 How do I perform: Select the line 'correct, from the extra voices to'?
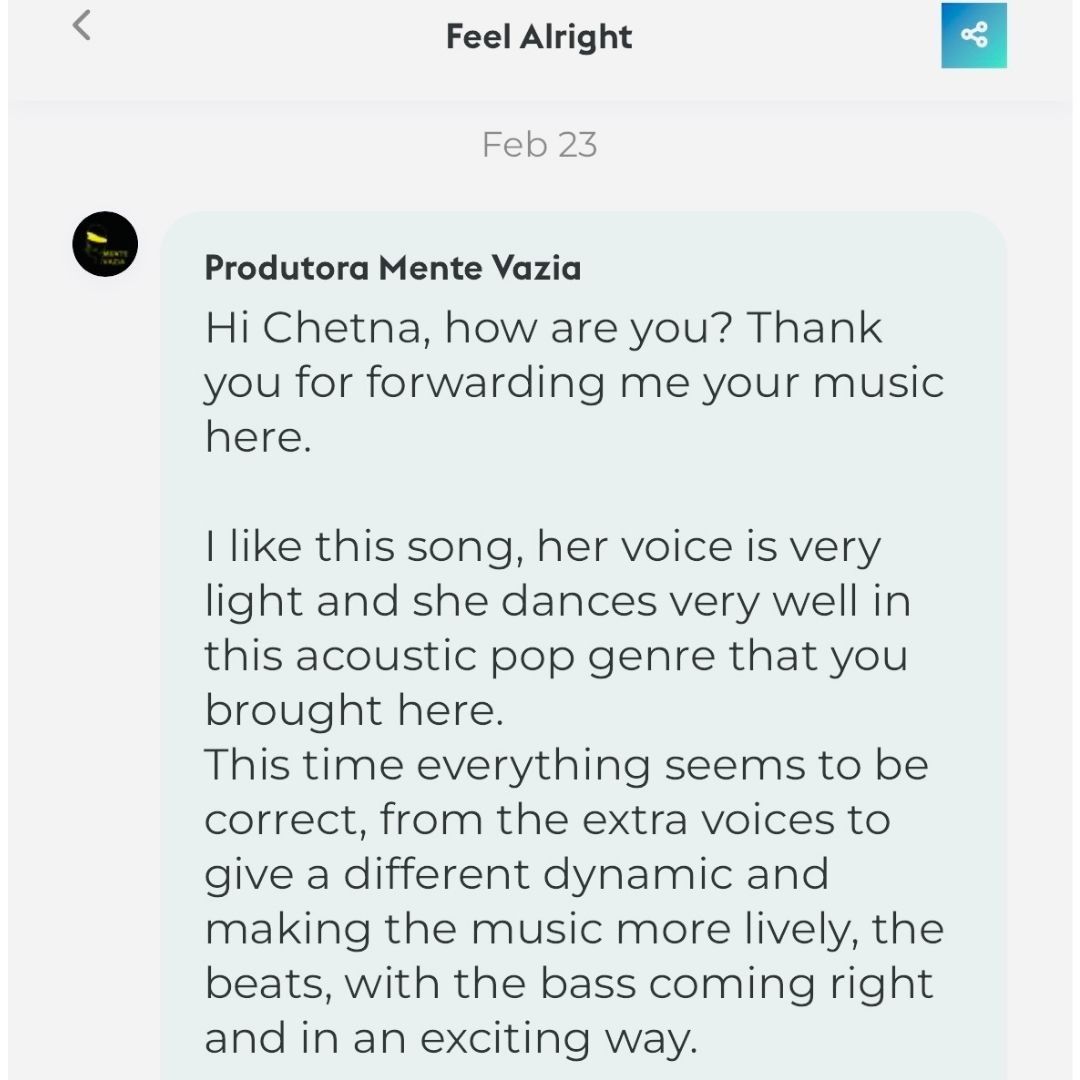[548, 820]
